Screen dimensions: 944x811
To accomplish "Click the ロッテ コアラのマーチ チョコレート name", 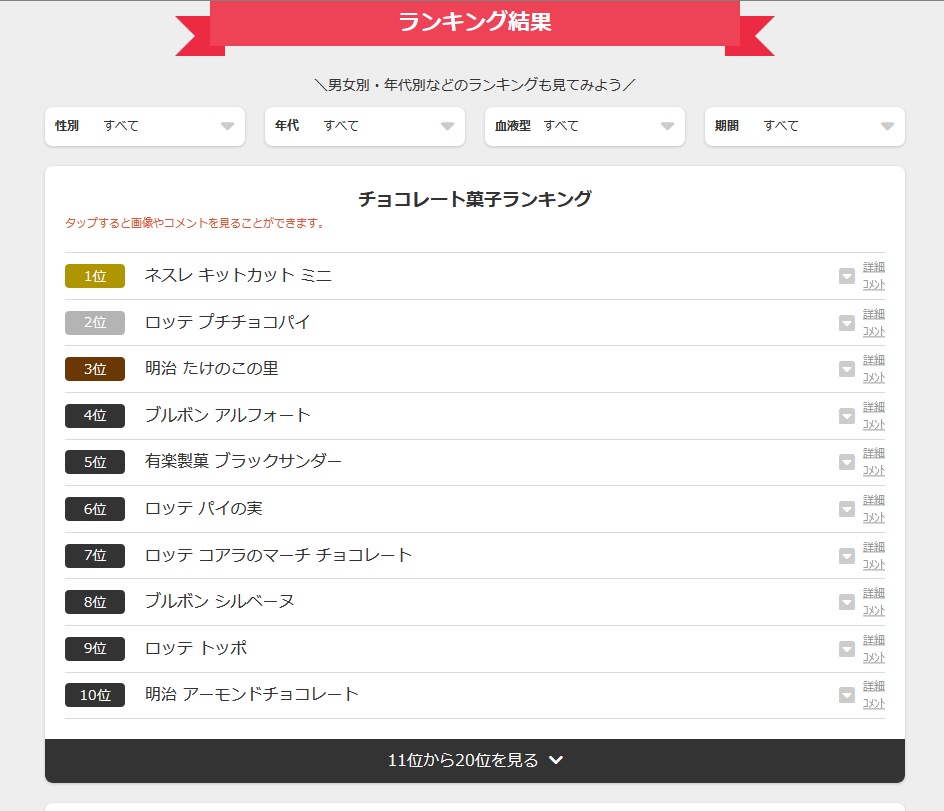I will [x=279, y=555].
